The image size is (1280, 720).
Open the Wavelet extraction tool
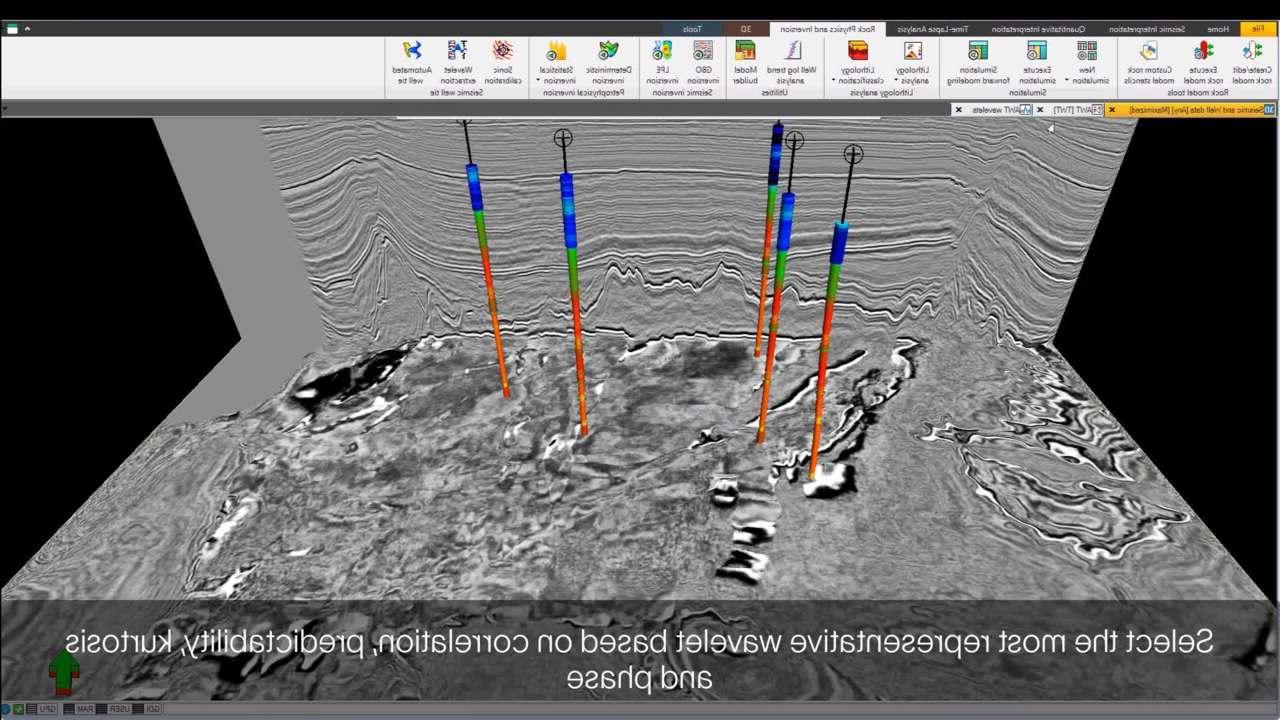(457, 61)
